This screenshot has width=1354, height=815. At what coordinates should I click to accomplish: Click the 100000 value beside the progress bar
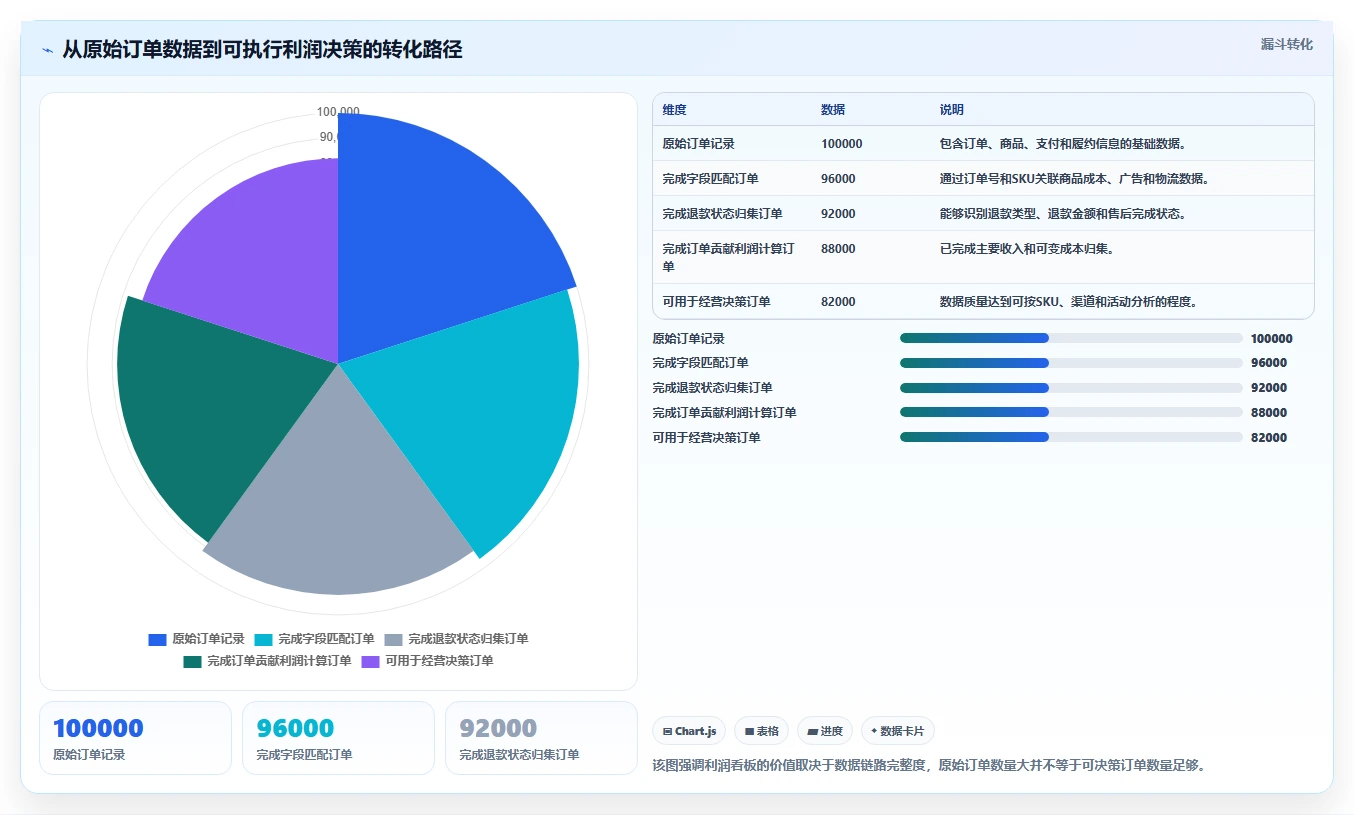tap(1272, 339)
